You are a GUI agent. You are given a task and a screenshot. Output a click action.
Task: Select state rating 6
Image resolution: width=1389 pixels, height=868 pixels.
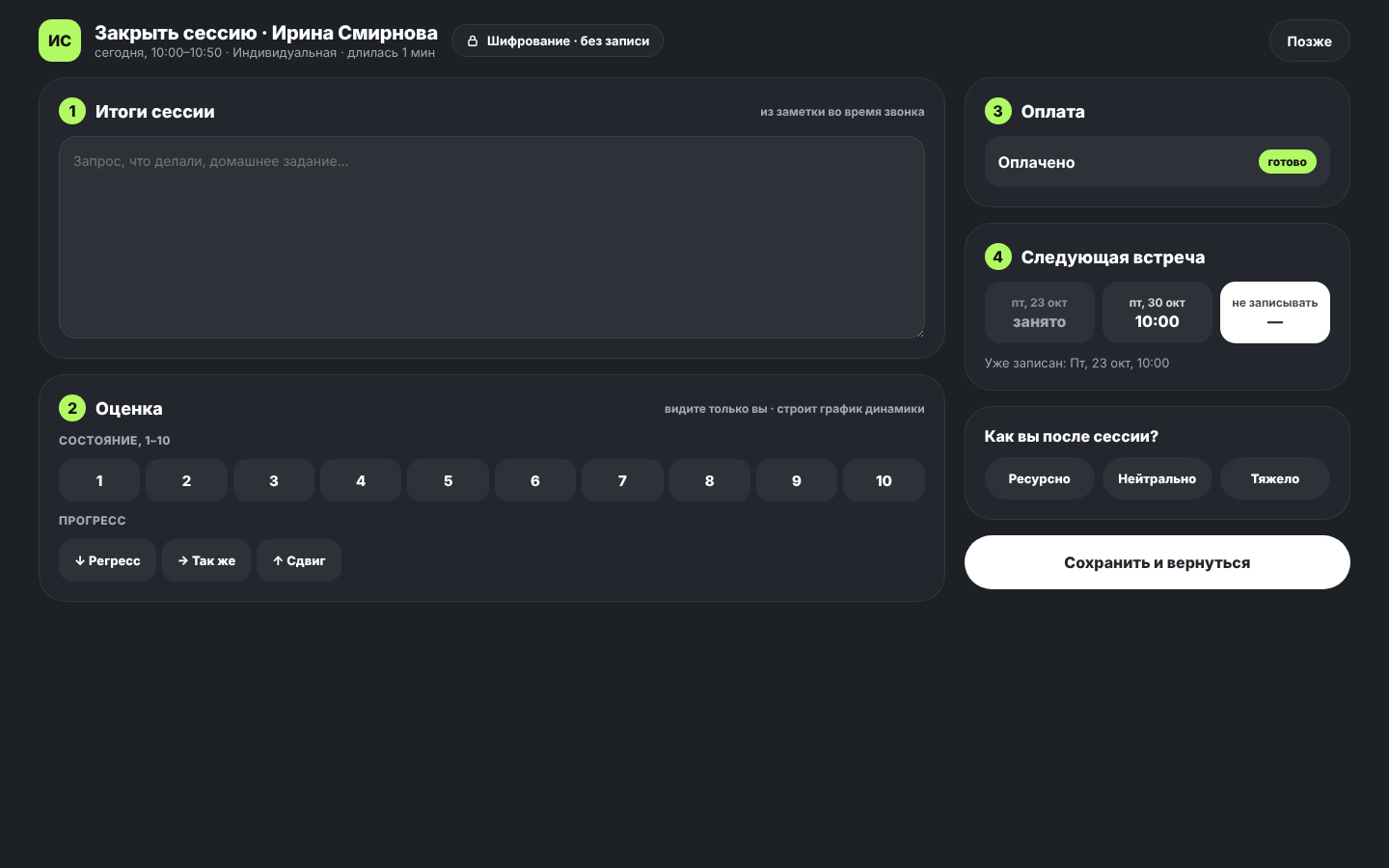tap(535, 480)
